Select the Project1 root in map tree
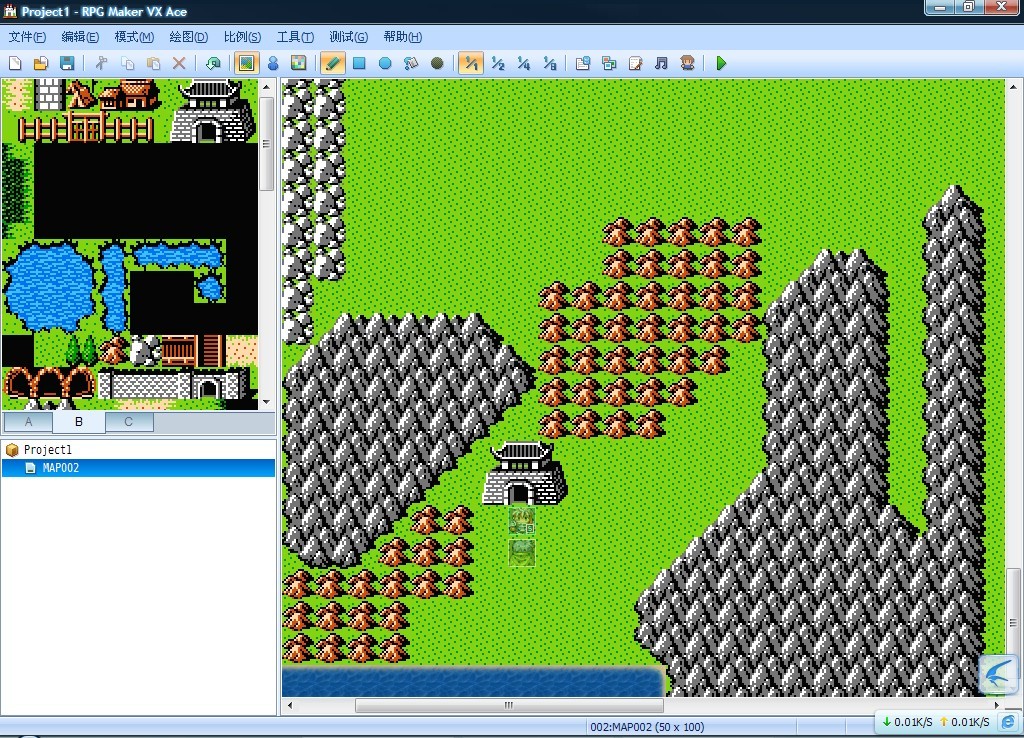Screen dimensions: 1024x738 tap(48, 449)
